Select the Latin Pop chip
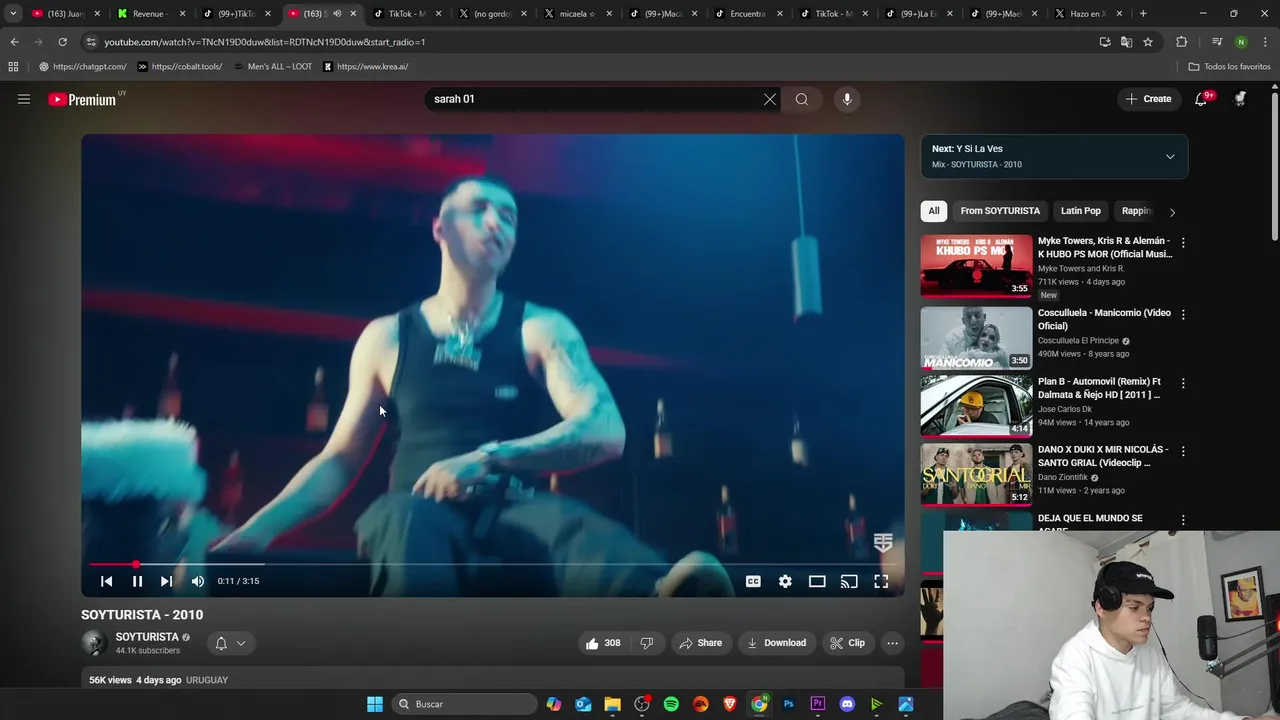This screenshot has height=720, width=1280. point(1080,211)
